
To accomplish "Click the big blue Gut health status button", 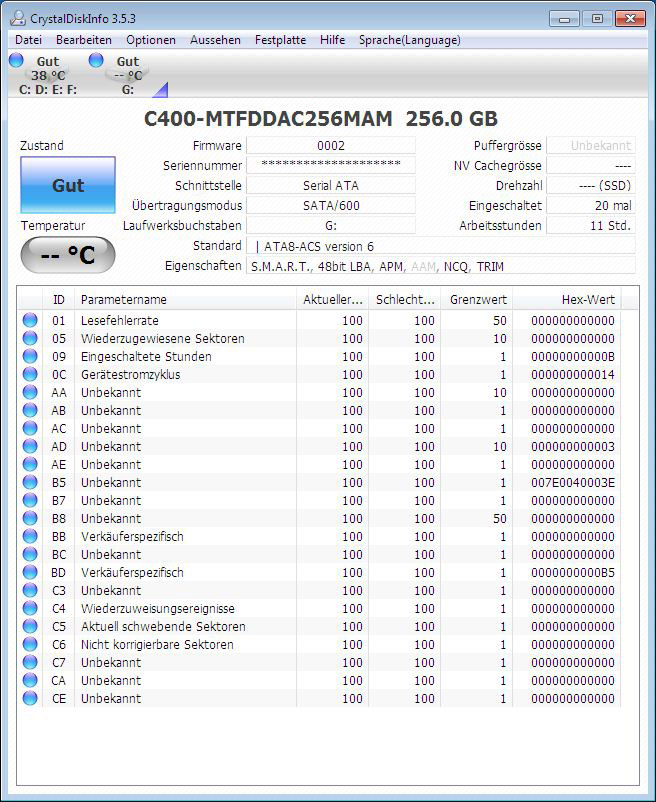I will click(x=68, y=185).
